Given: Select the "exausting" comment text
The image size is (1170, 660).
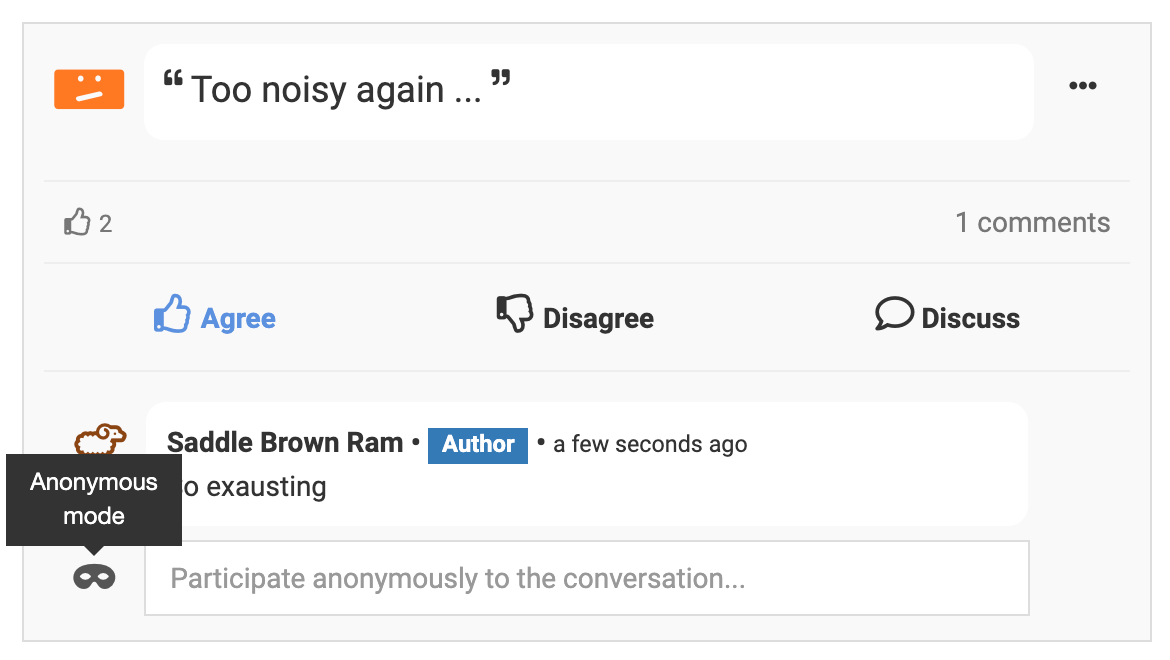Looking at the screenshot, I should coord(266,488).
